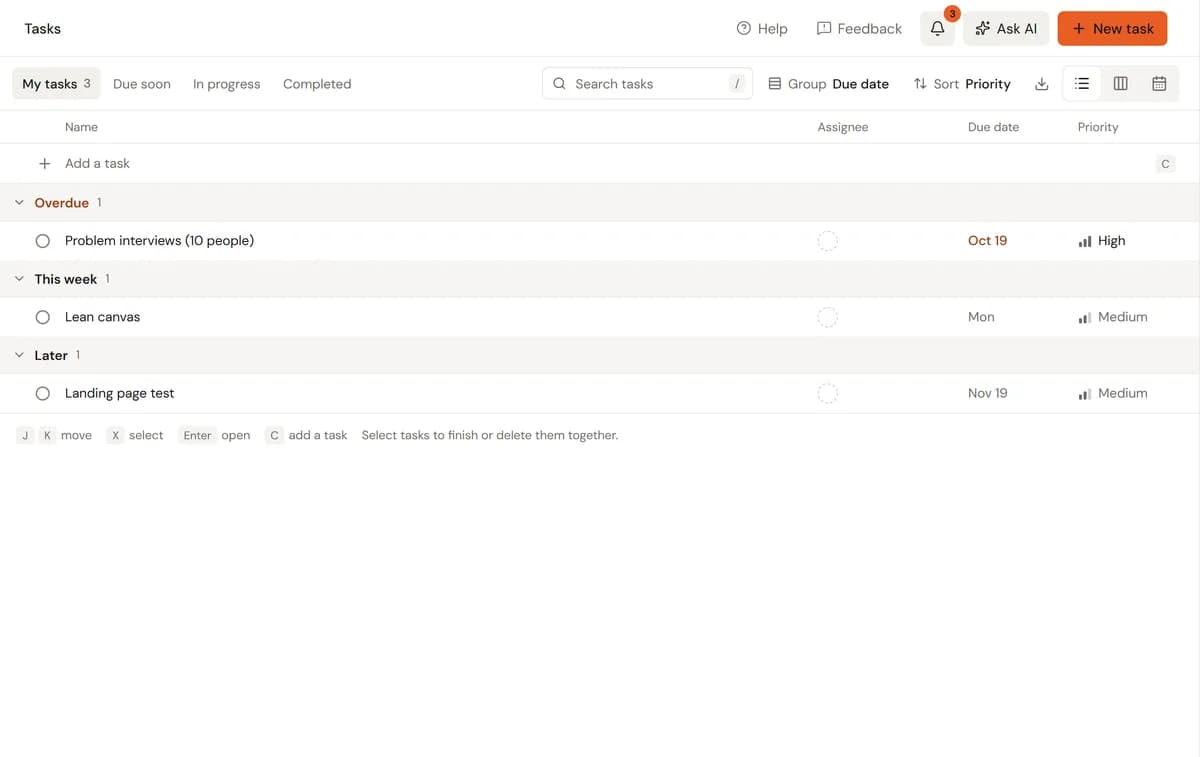1200x757 pixels.
Task: Click Medium priority on Lean canvas row
Action: [x=1113, y=317]
